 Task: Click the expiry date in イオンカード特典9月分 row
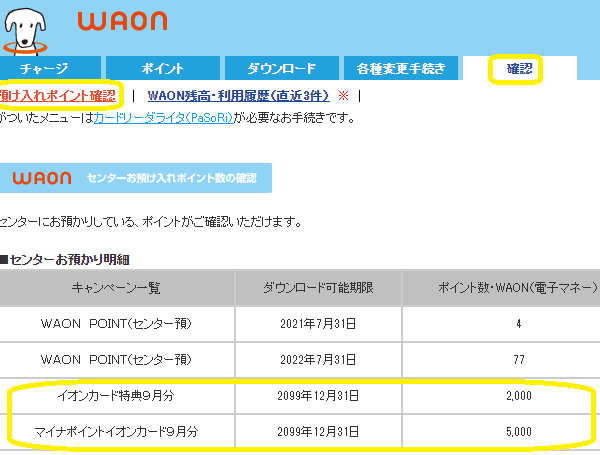(318, 396)
